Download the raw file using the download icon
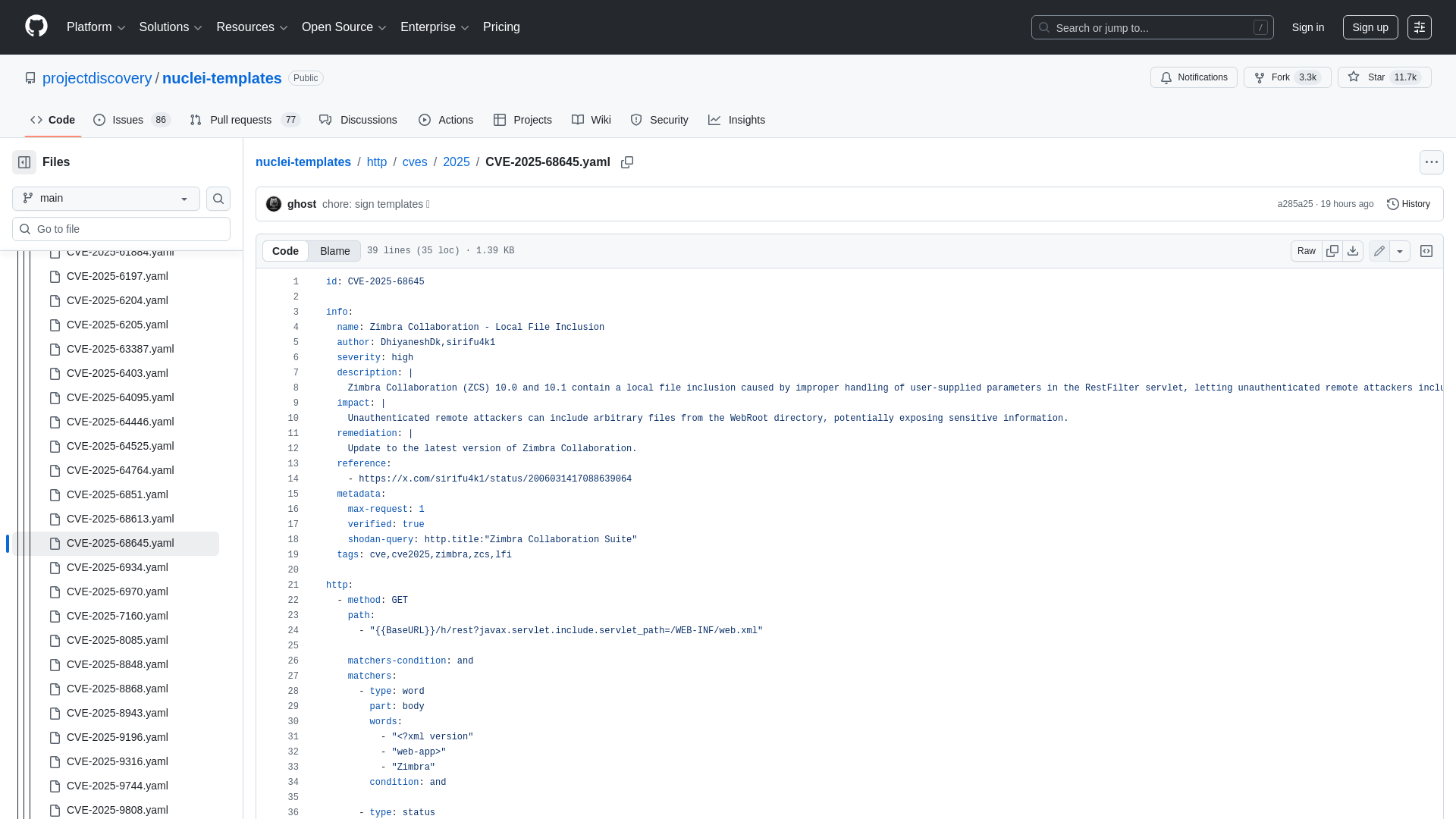1456x819 pixels. (1354, 250)
